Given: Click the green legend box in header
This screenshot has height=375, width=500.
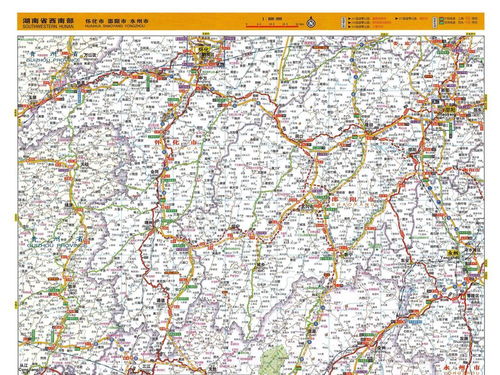Looking at the screenshot, I should 441,21.
